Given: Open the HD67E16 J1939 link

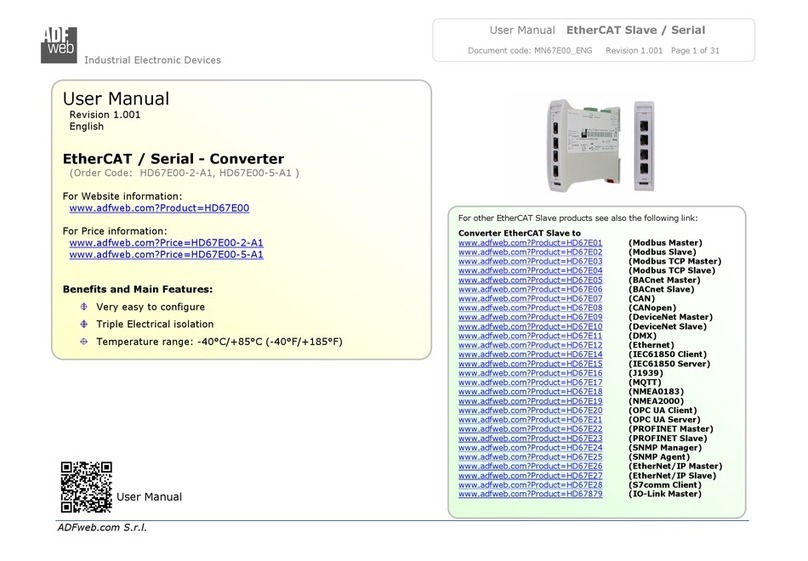Looking at the screenshot, I should 530,373.
